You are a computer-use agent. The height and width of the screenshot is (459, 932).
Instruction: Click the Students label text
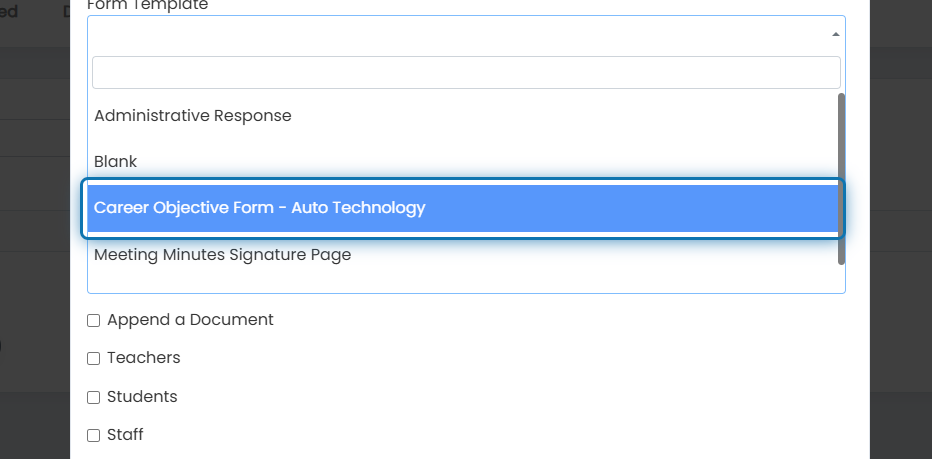142,397
